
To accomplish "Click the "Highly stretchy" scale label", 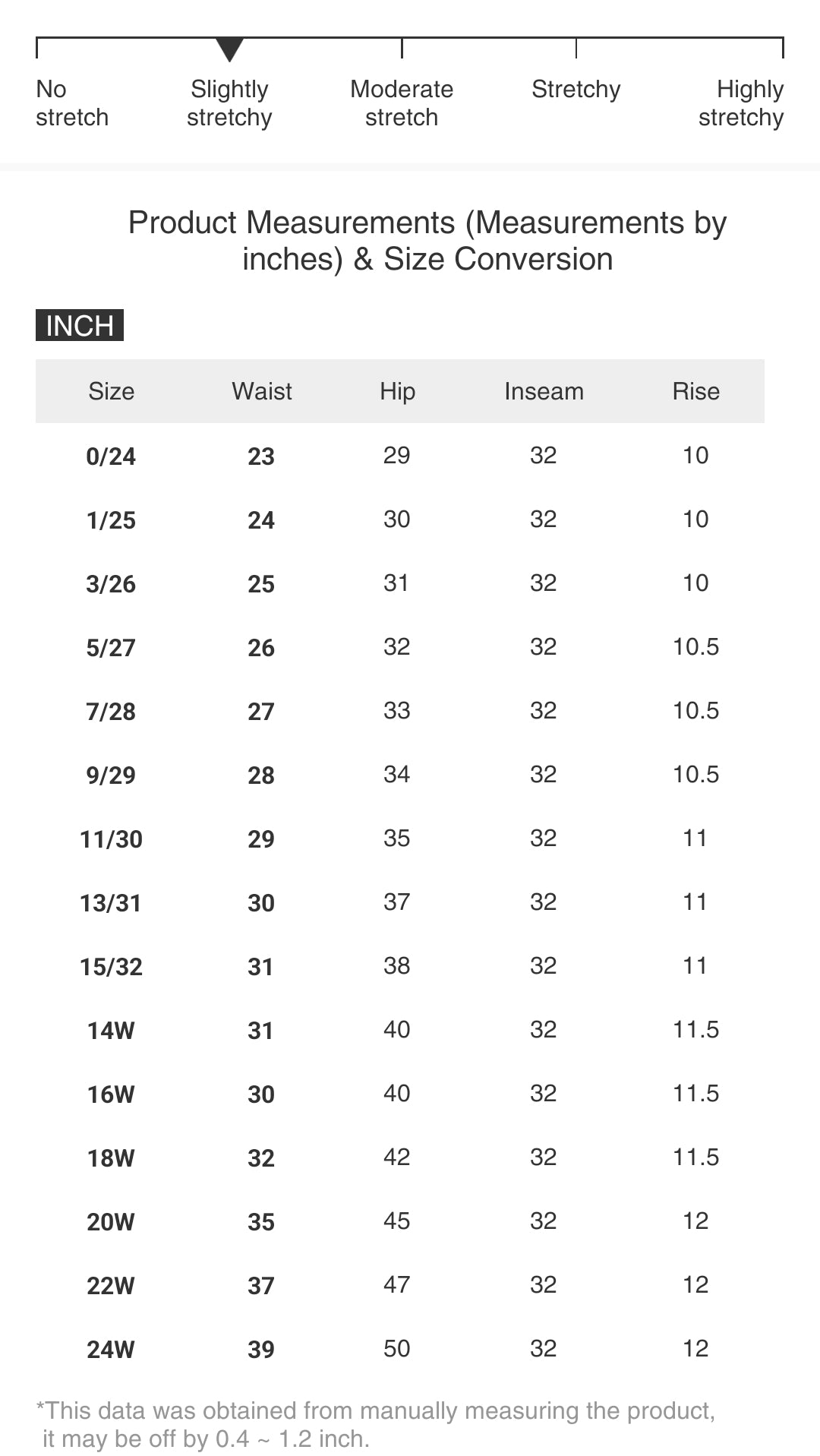I will [741, 103].
